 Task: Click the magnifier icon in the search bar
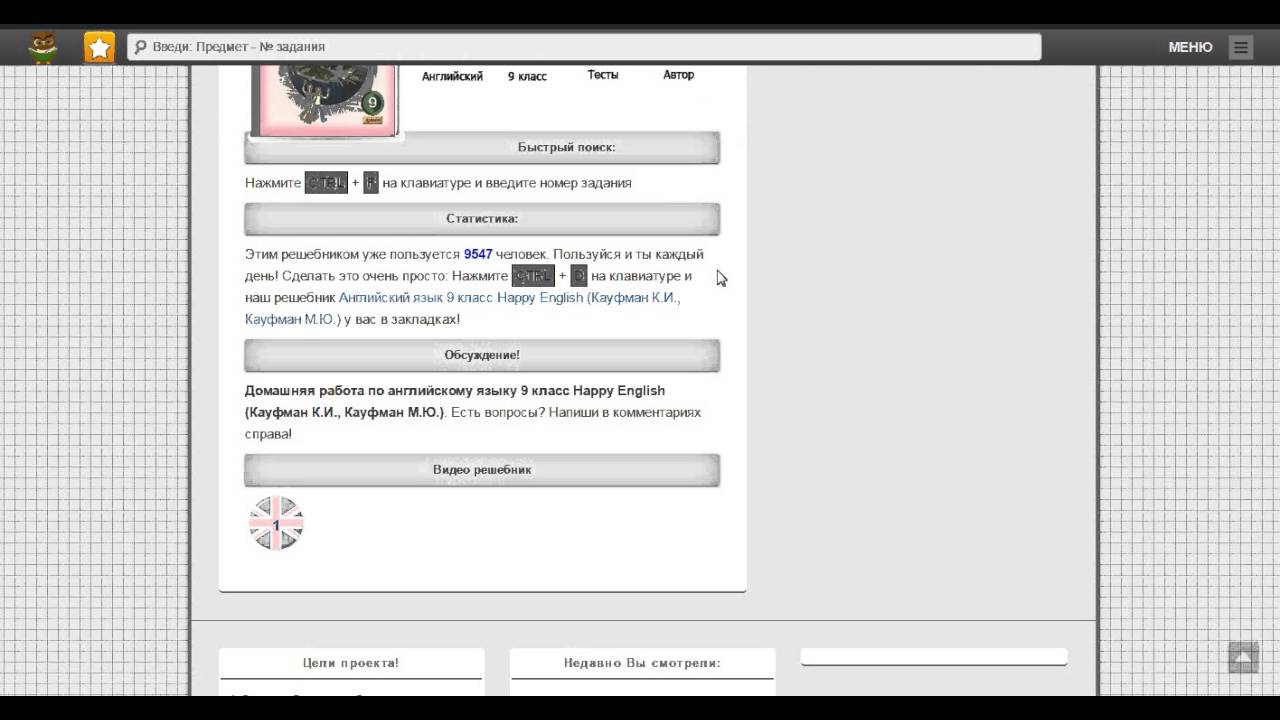pyautogui.click(x=140, y=47)
